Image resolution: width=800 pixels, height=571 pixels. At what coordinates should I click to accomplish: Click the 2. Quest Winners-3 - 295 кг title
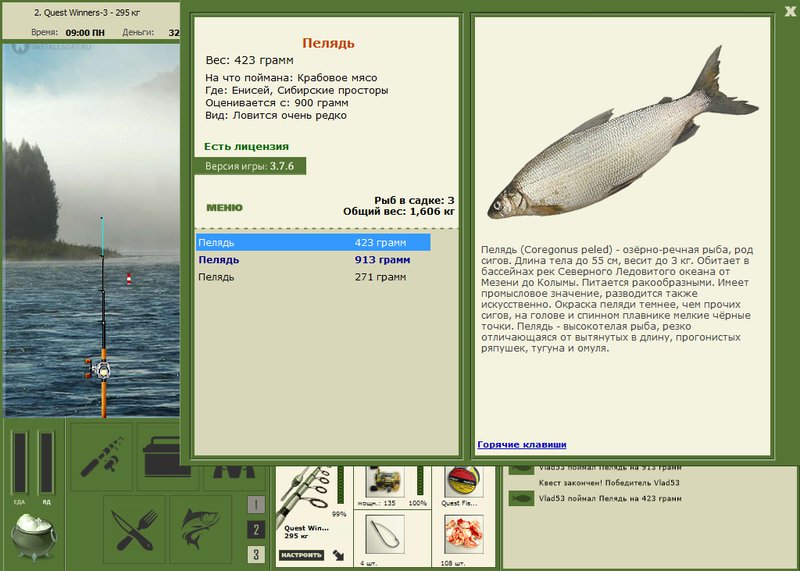pyautogui.click(x=87, y=13)
